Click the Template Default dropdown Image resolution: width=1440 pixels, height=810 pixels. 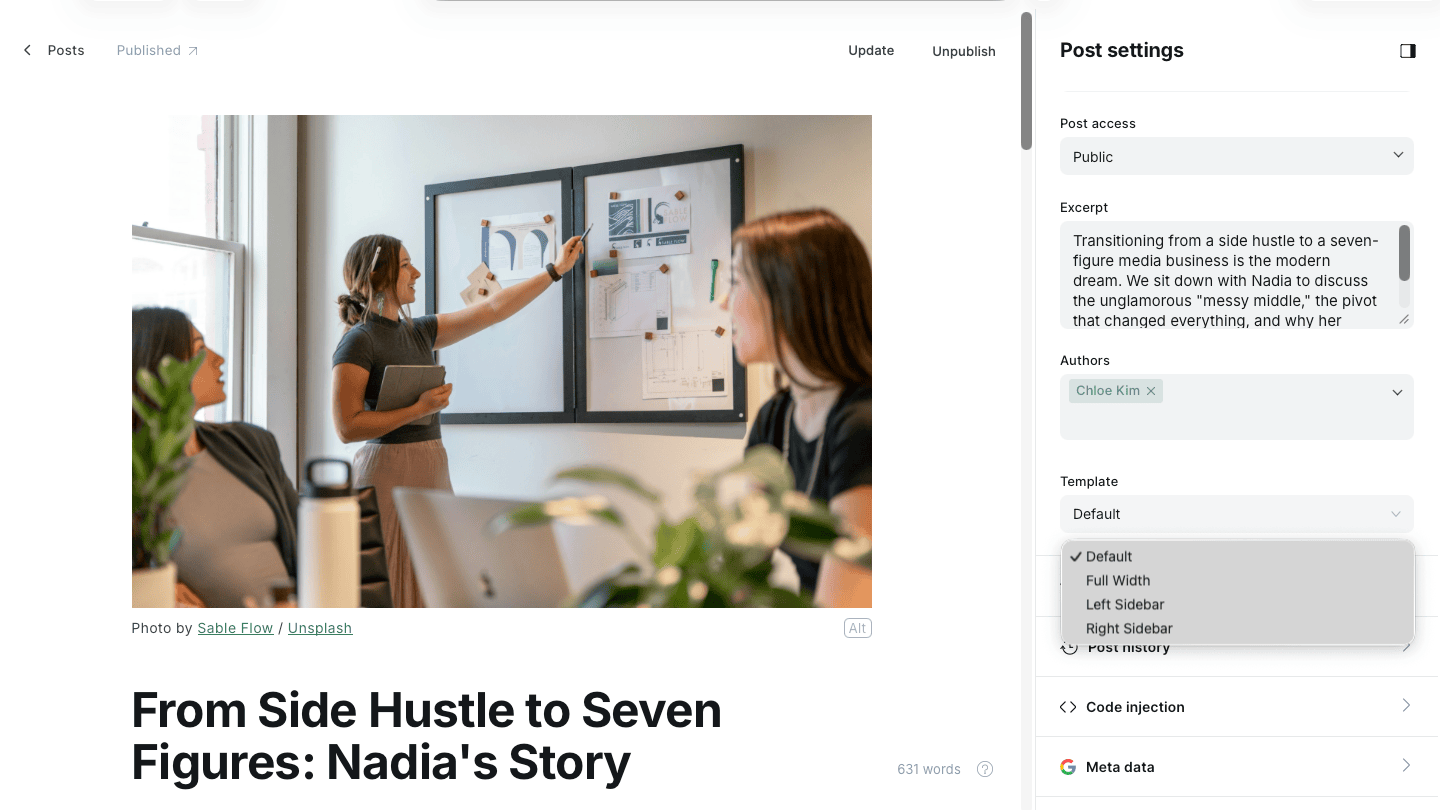[1237, 514]
